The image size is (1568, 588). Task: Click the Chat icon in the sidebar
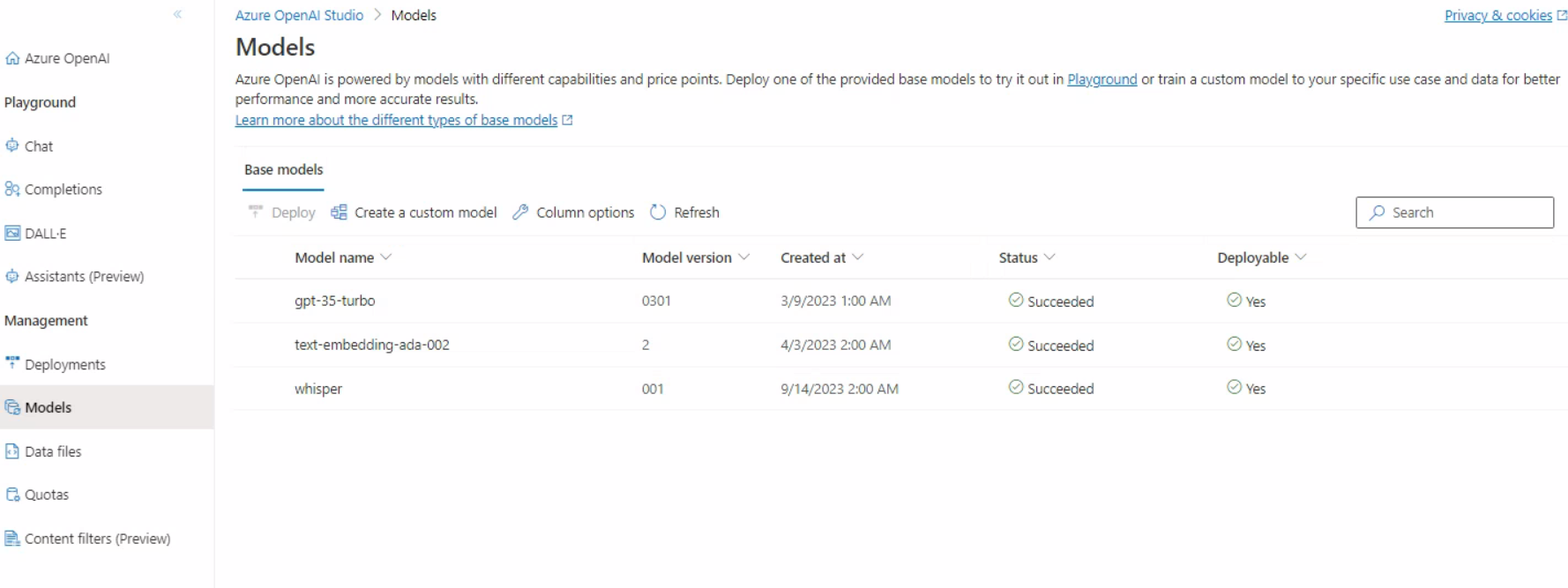12,145
